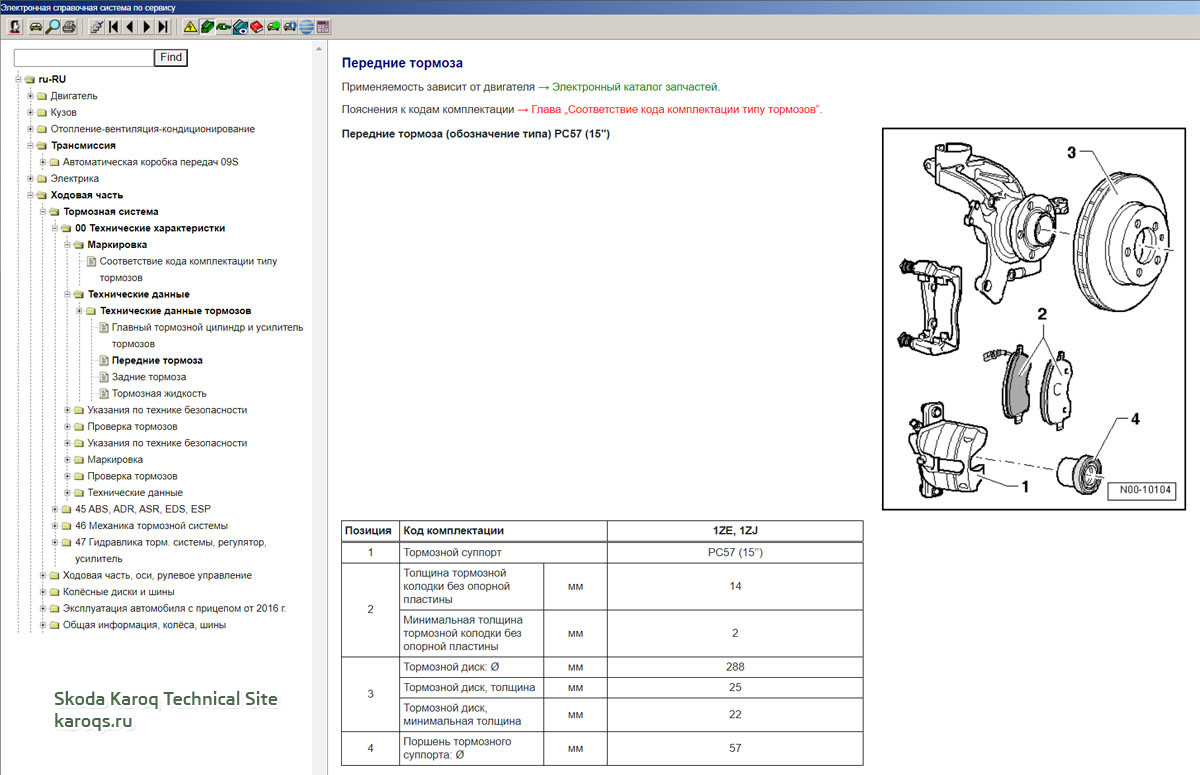Click the Find button
This screenshot has width=1200, height=775.
pyautogui.click(x=171, y=58)
